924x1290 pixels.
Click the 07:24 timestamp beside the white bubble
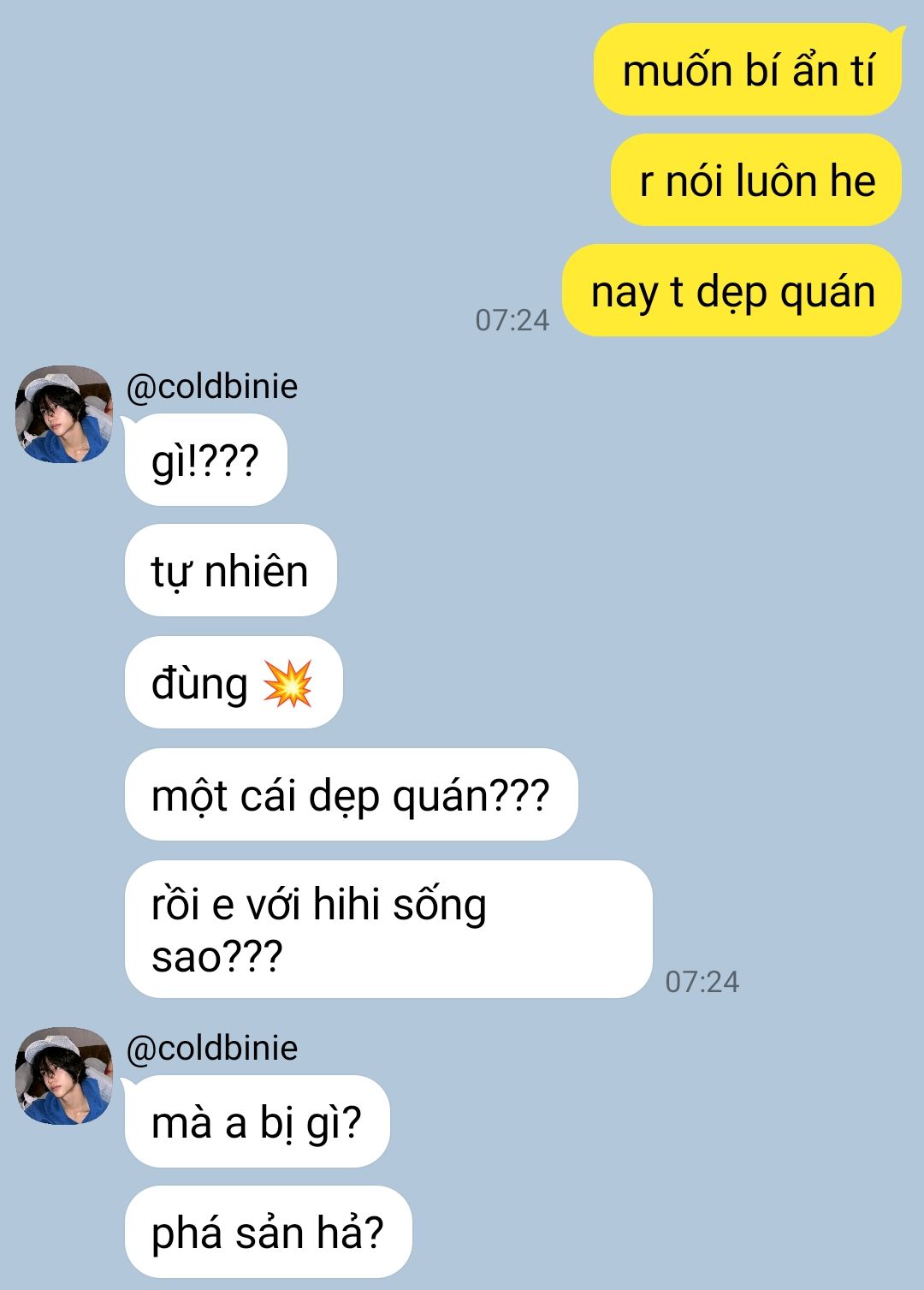click(702, 982)
